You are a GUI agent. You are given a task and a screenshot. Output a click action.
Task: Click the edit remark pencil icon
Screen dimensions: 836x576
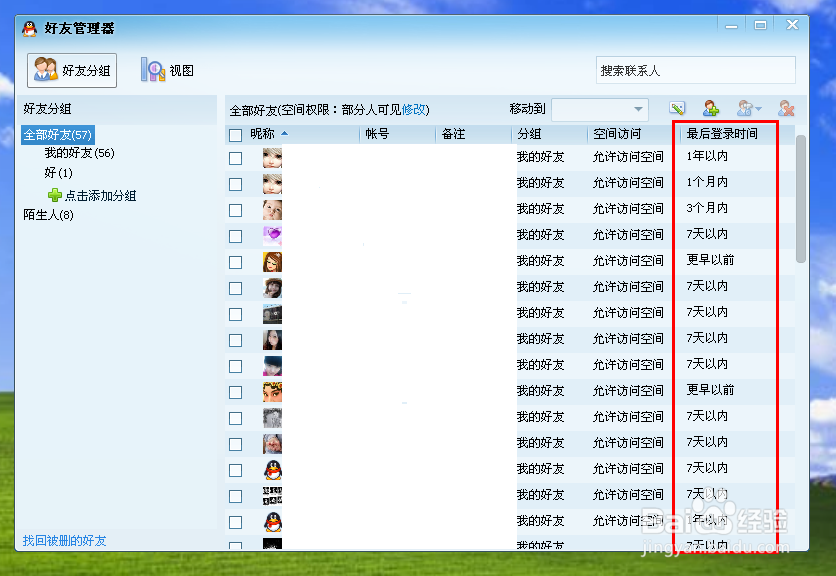point(677,108)
